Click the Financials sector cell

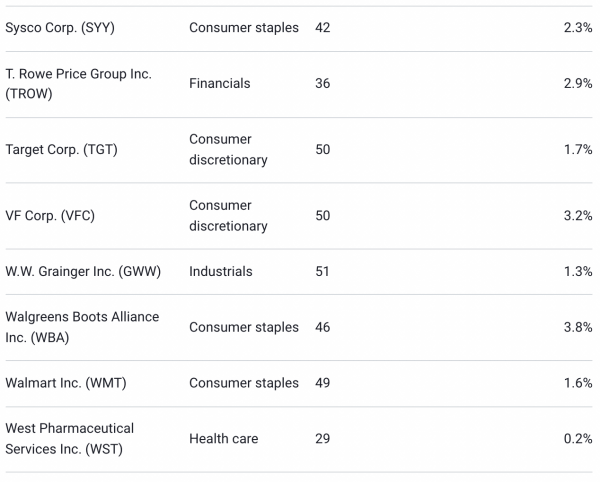click(x=220, y=84)
